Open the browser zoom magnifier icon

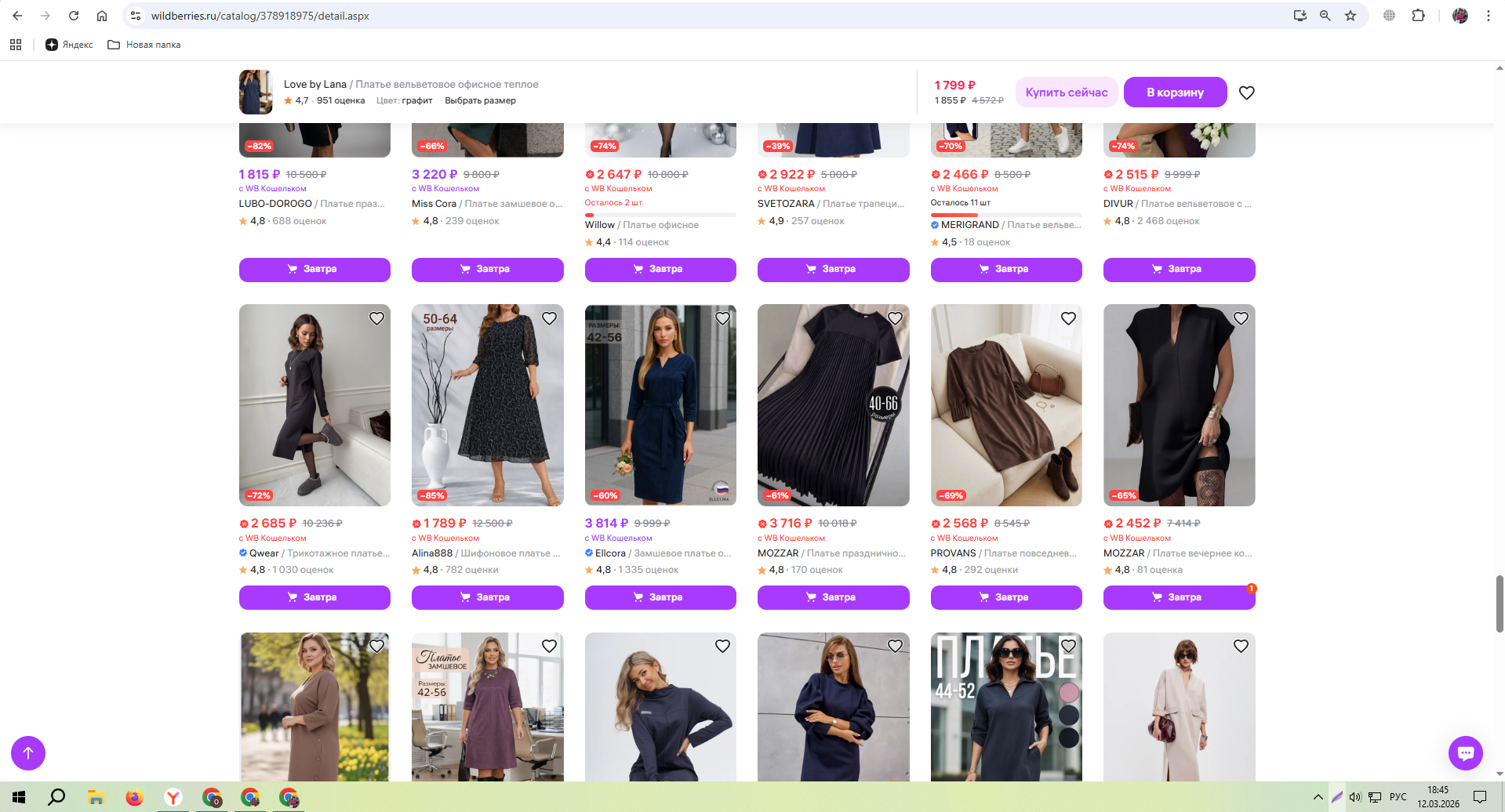pyautogui.click(x=1325, y=16)
